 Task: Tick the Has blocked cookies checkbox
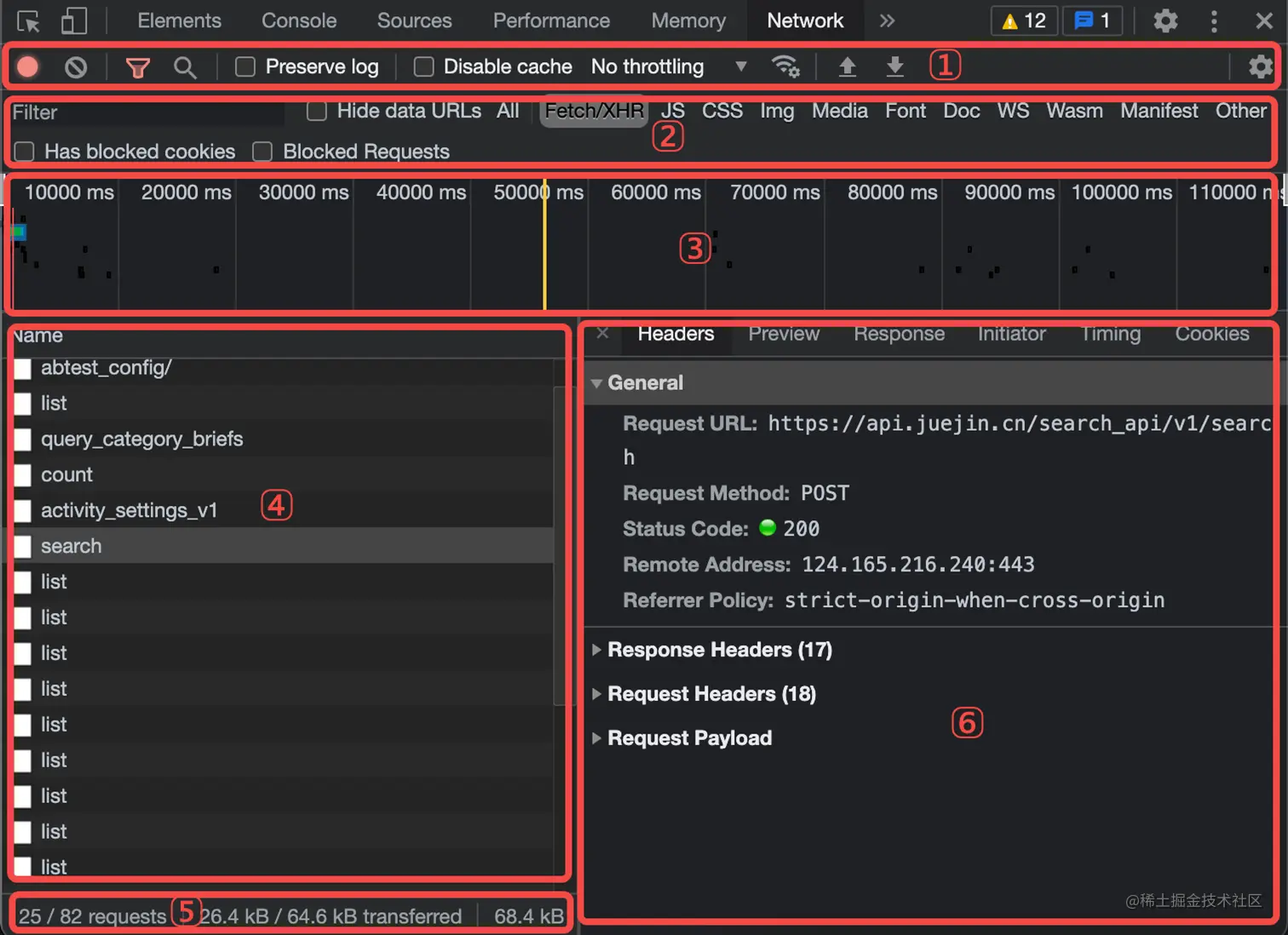[x=24, y=152]
